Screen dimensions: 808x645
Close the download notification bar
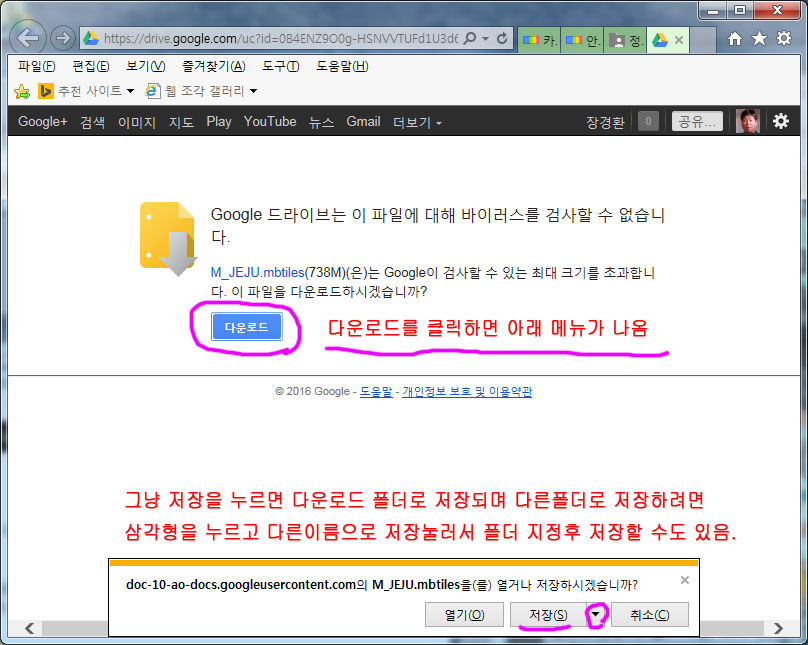pos(685,580)
